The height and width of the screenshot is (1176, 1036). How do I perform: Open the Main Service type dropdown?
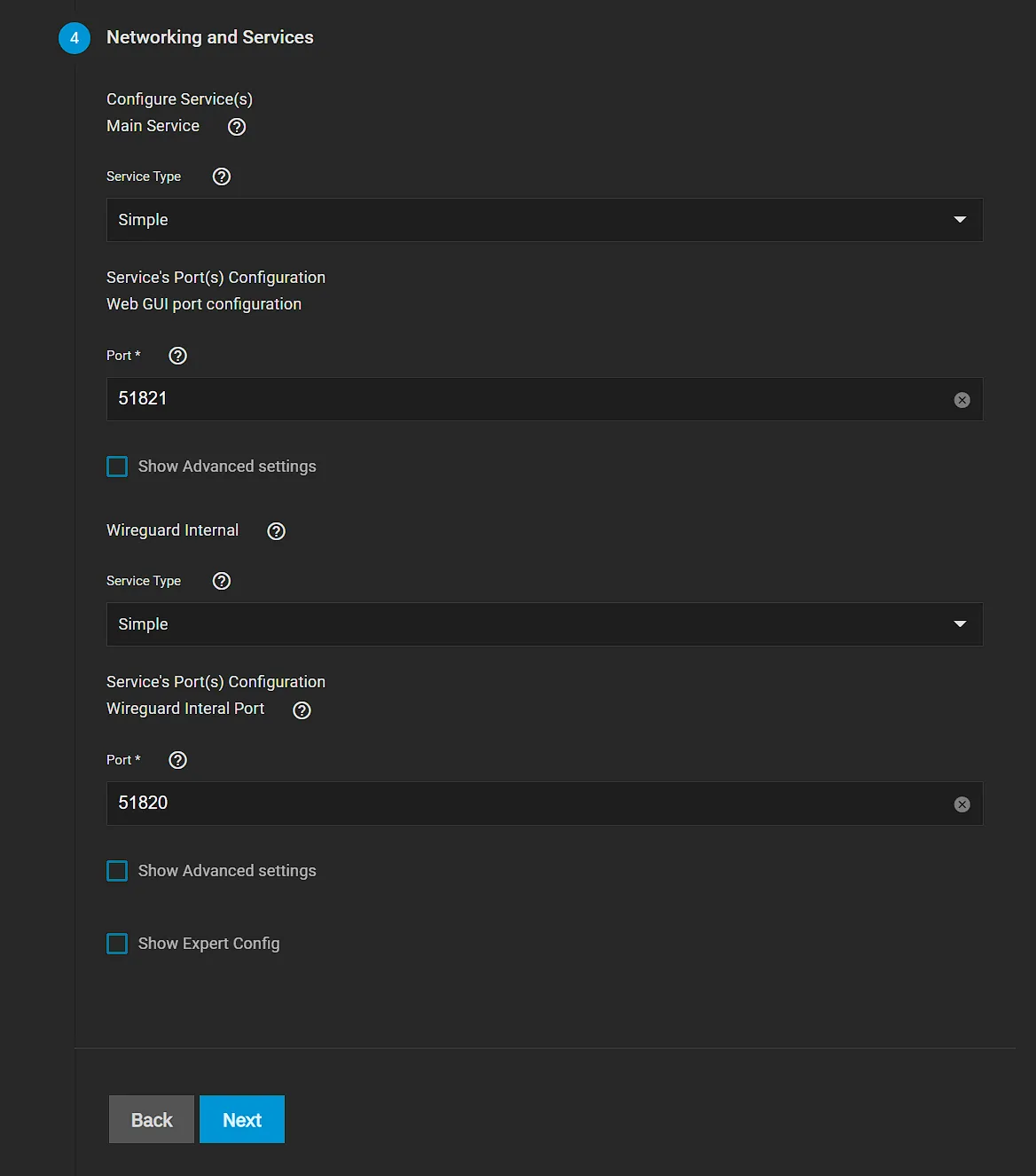pos(544,220)
